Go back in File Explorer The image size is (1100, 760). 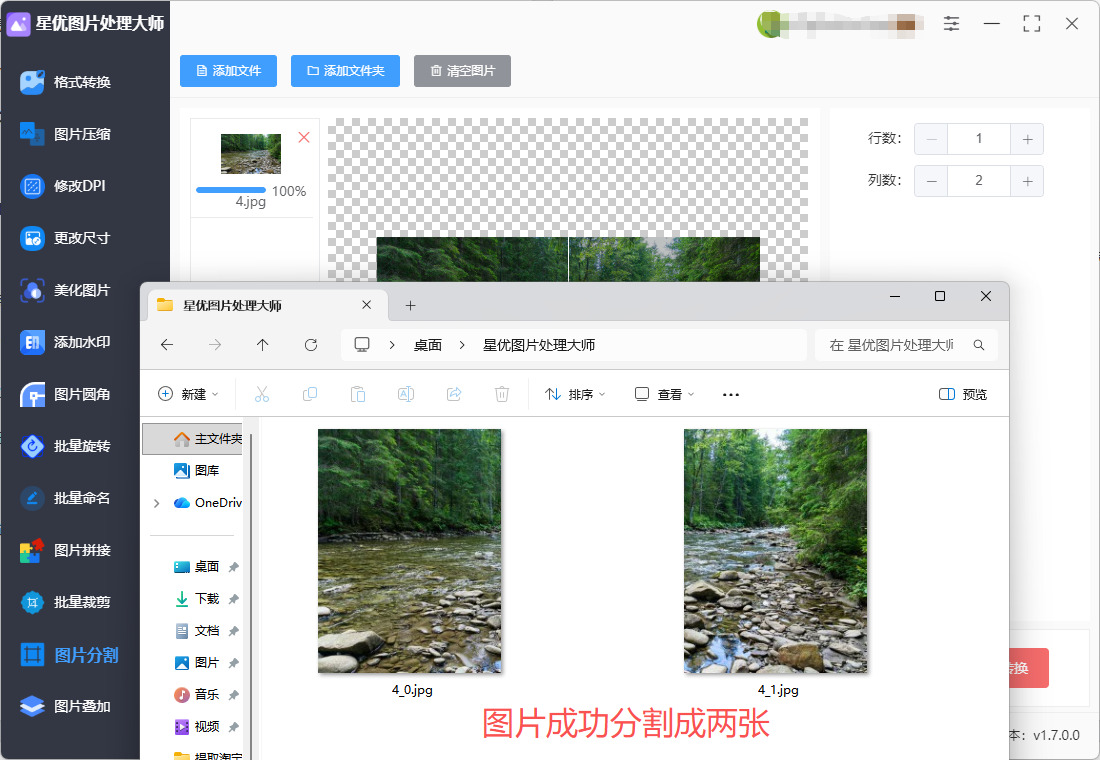pos(167,345)
